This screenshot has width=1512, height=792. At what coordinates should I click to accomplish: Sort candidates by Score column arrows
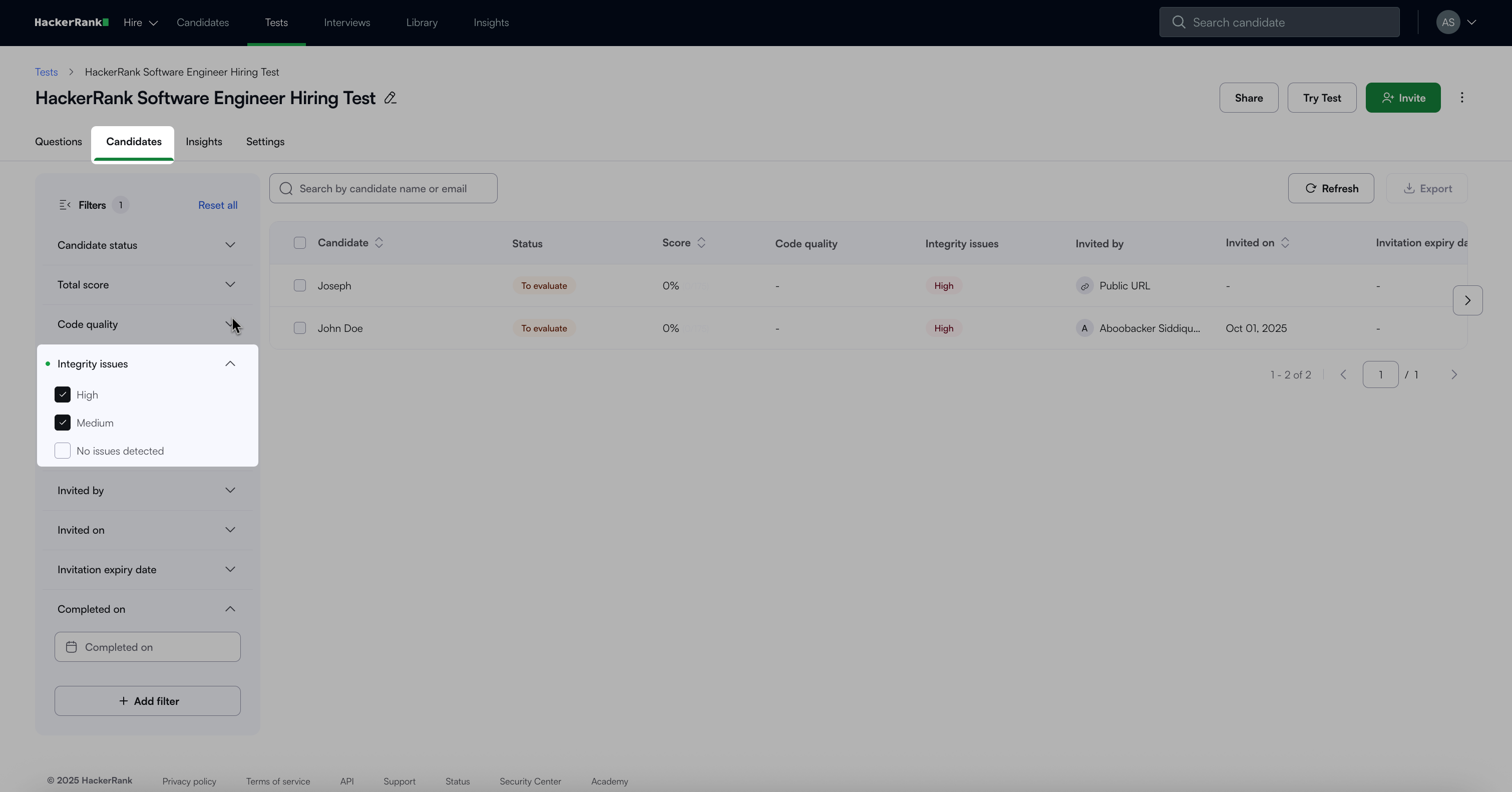click(701, 243)
